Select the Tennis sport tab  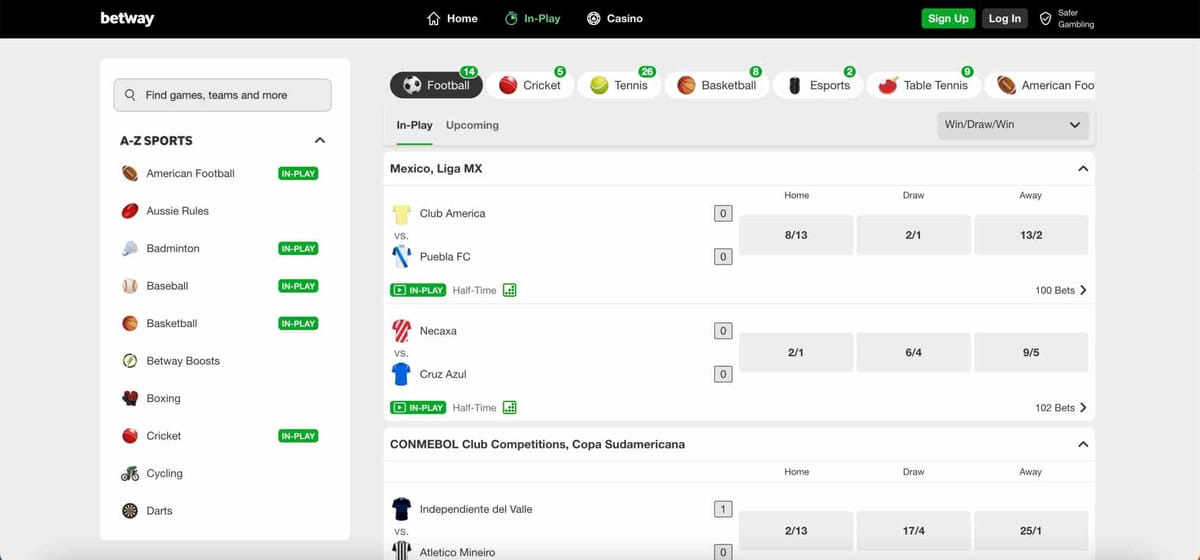[x=620, y=85]
